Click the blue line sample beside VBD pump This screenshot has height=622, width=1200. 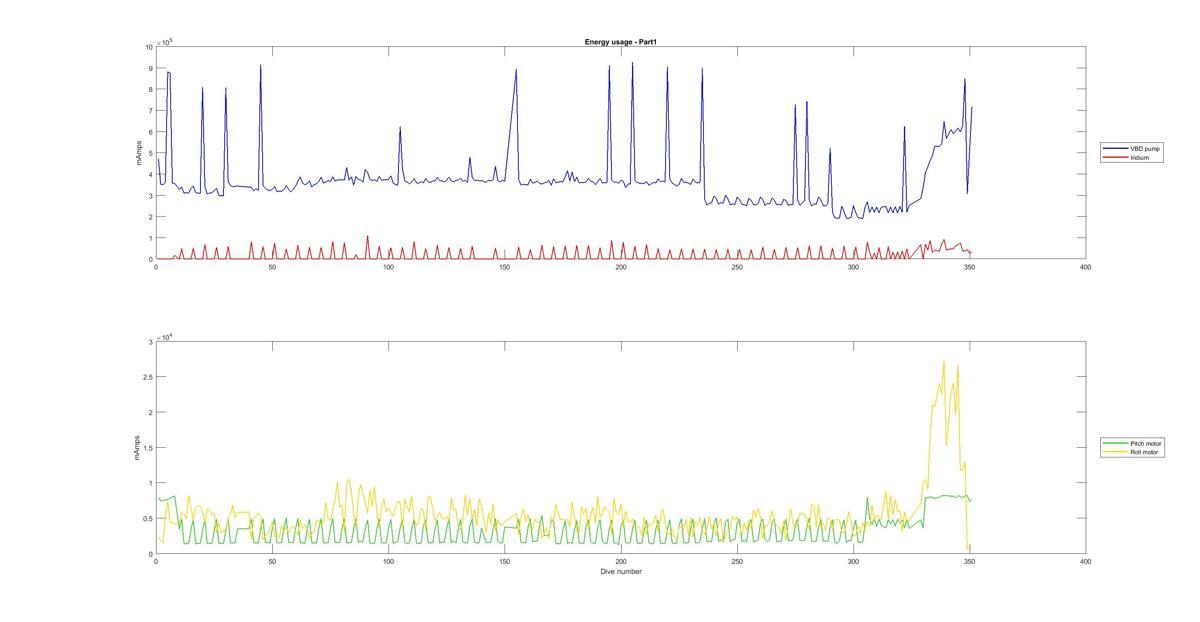tap(1116, 148)
